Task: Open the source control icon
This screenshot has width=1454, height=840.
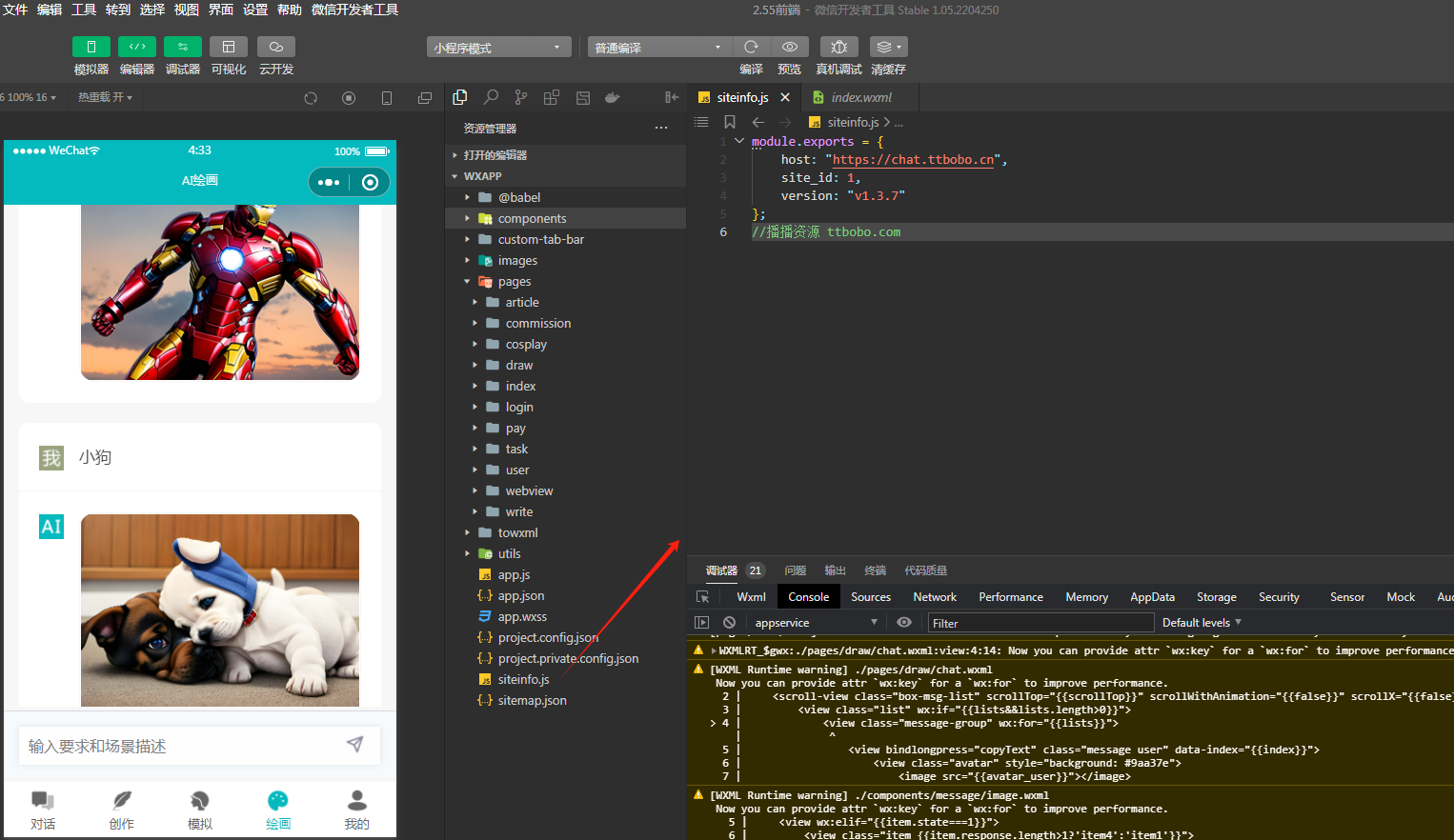Action: [x=521, y=97]
